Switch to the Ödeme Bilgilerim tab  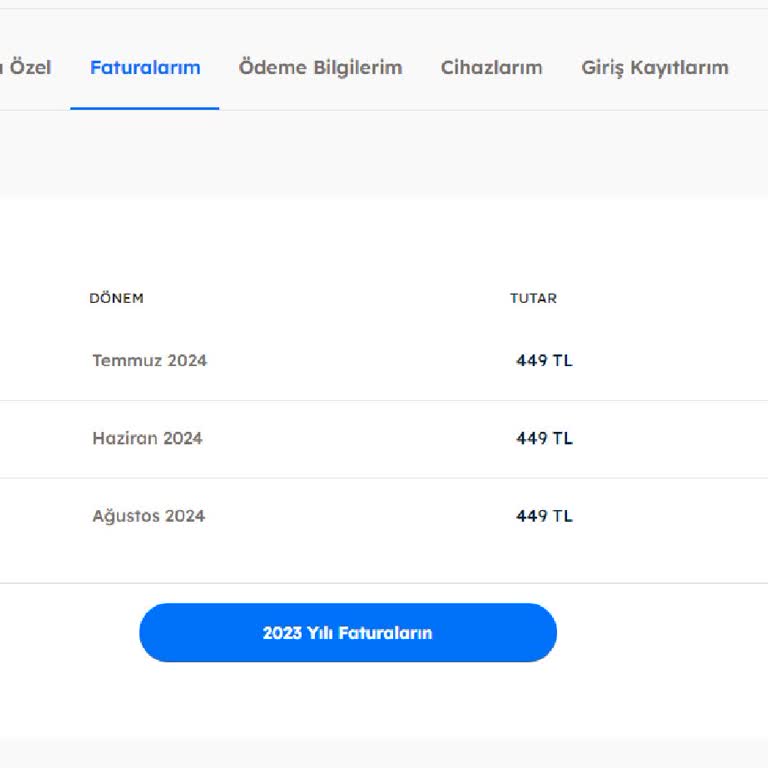[x=320, y=68]
